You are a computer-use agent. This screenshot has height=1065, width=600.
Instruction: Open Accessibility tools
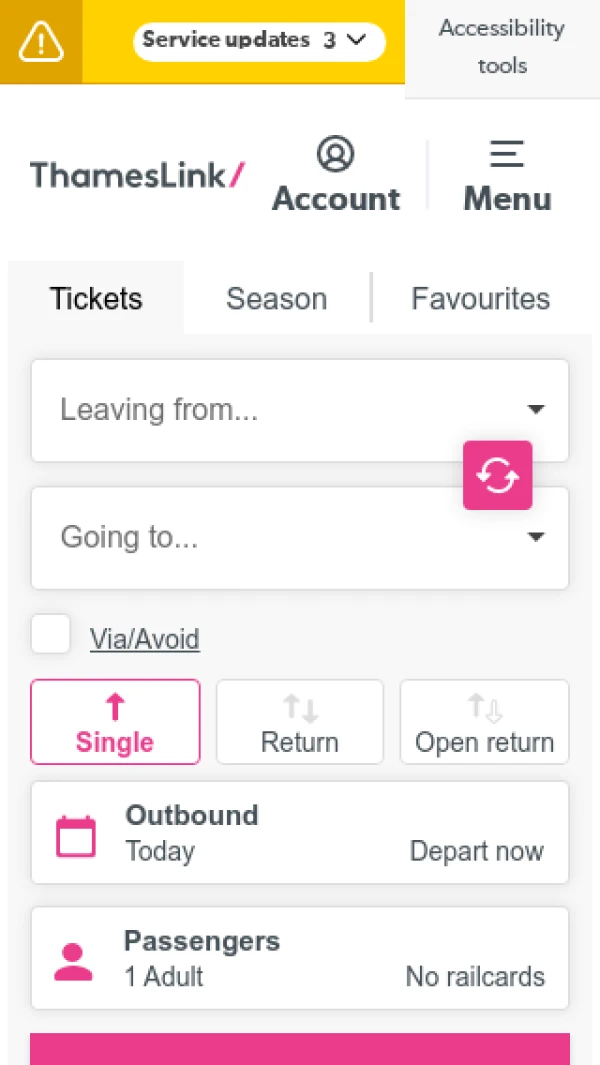coord(502,47)
